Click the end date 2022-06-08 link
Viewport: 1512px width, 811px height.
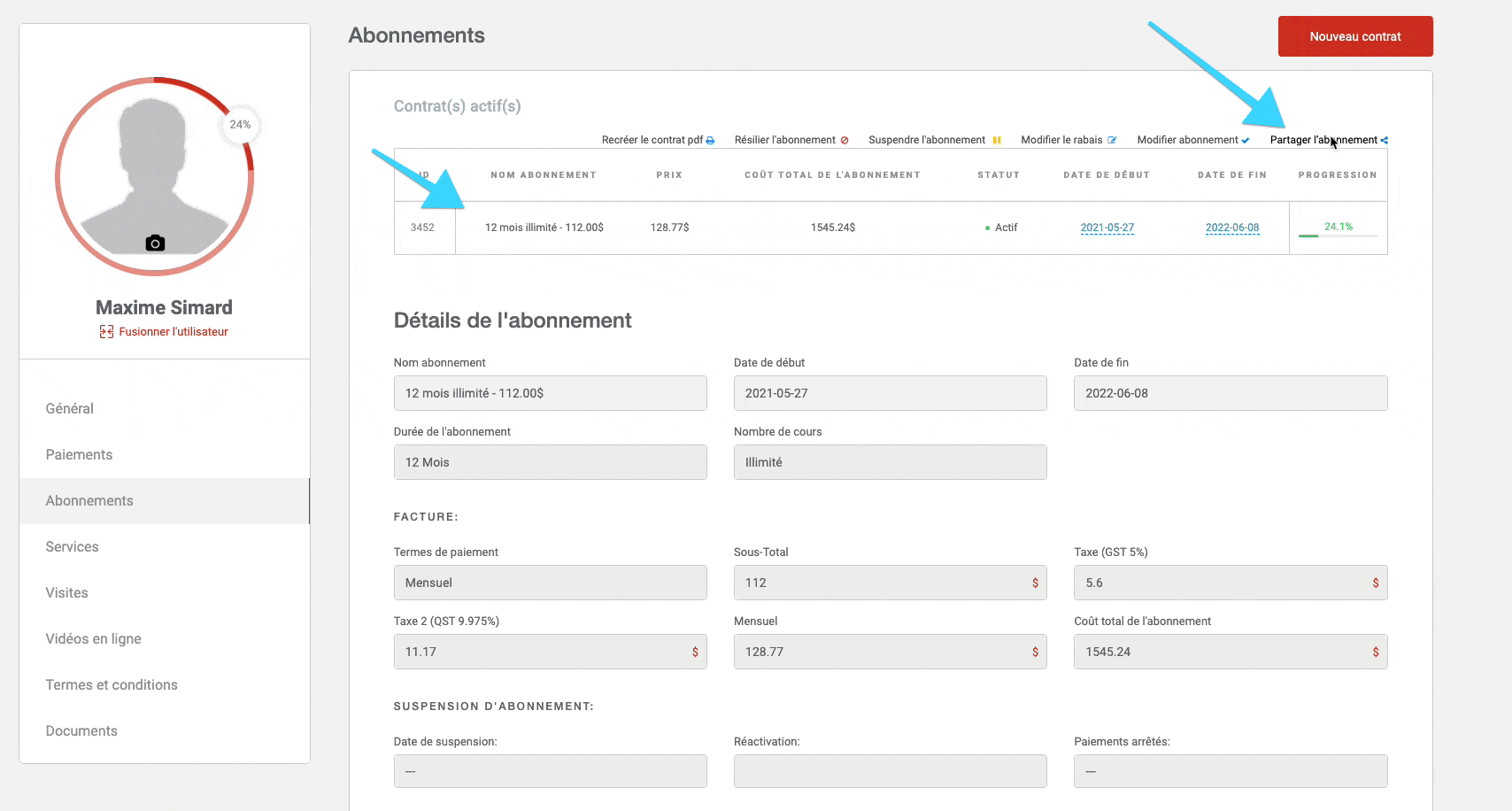1231,228
